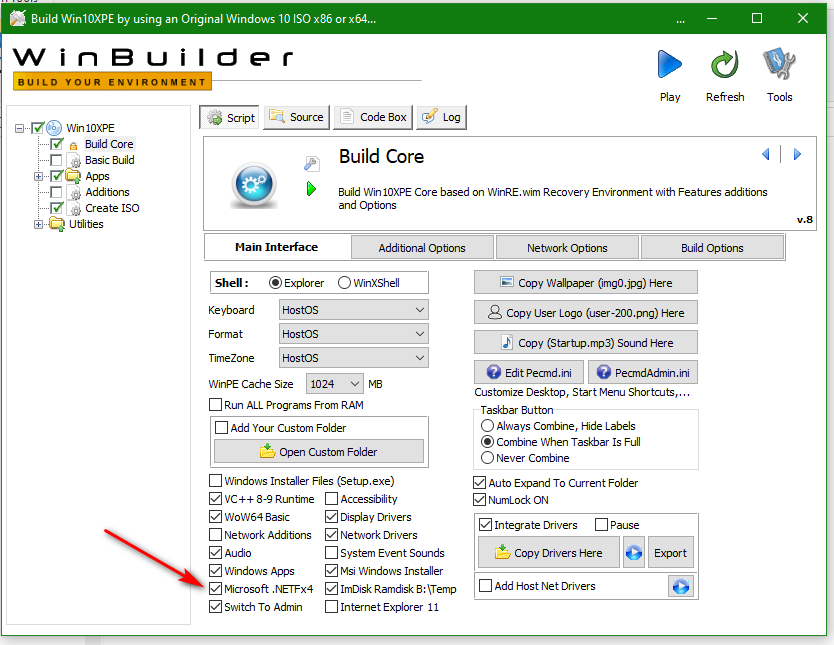This screenshot has height=645, width=834.
Task: Open the Format dropdown
Action: click(x=354, y=334)
